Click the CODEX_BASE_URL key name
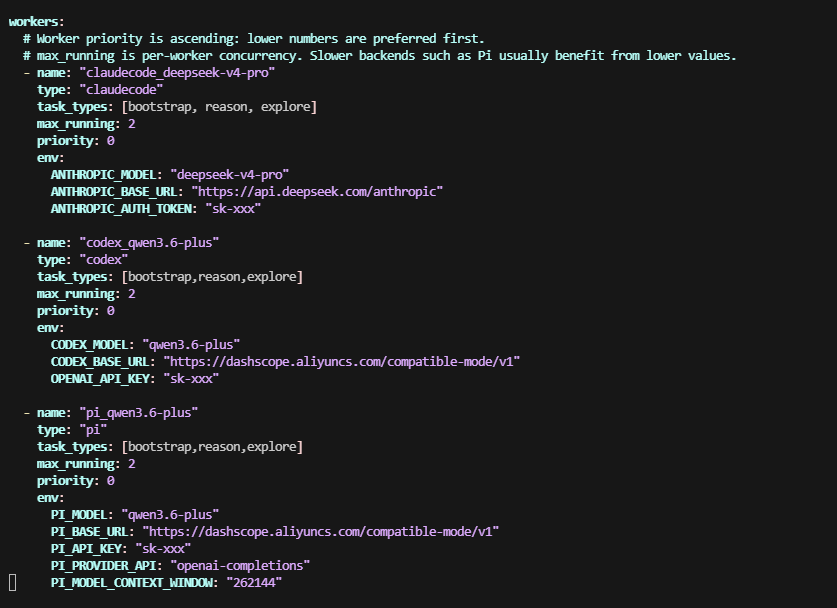Viewport: 837px width, 608px height. pyautogui.click(x=100, y=362)
